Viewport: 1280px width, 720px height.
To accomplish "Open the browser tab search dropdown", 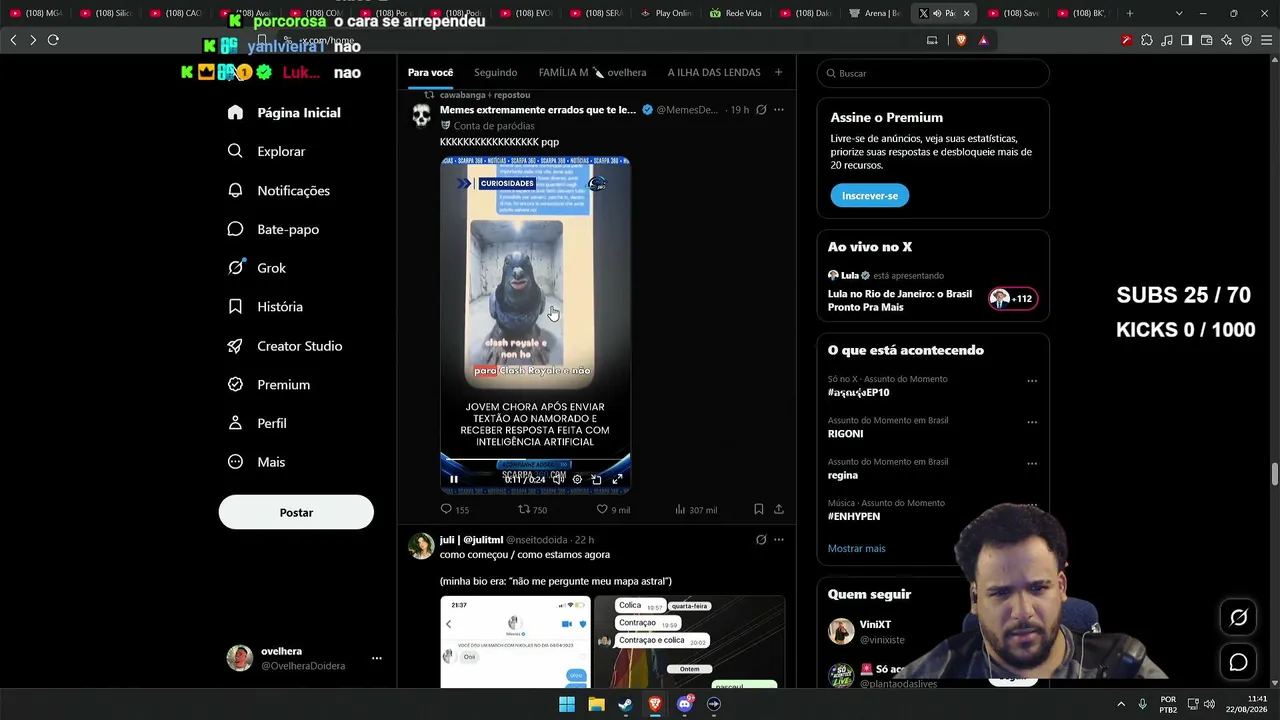I will [1179, 13].
